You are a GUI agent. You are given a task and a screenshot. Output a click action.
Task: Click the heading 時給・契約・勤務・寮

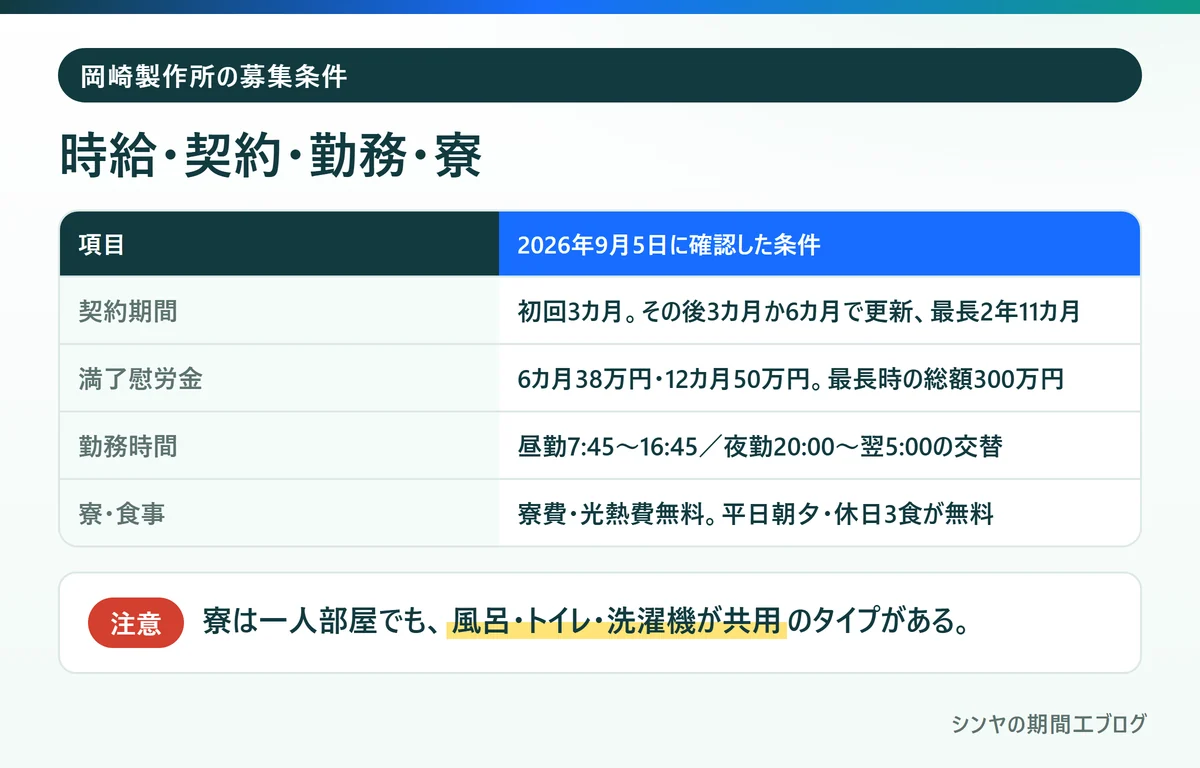coord(271,157)
